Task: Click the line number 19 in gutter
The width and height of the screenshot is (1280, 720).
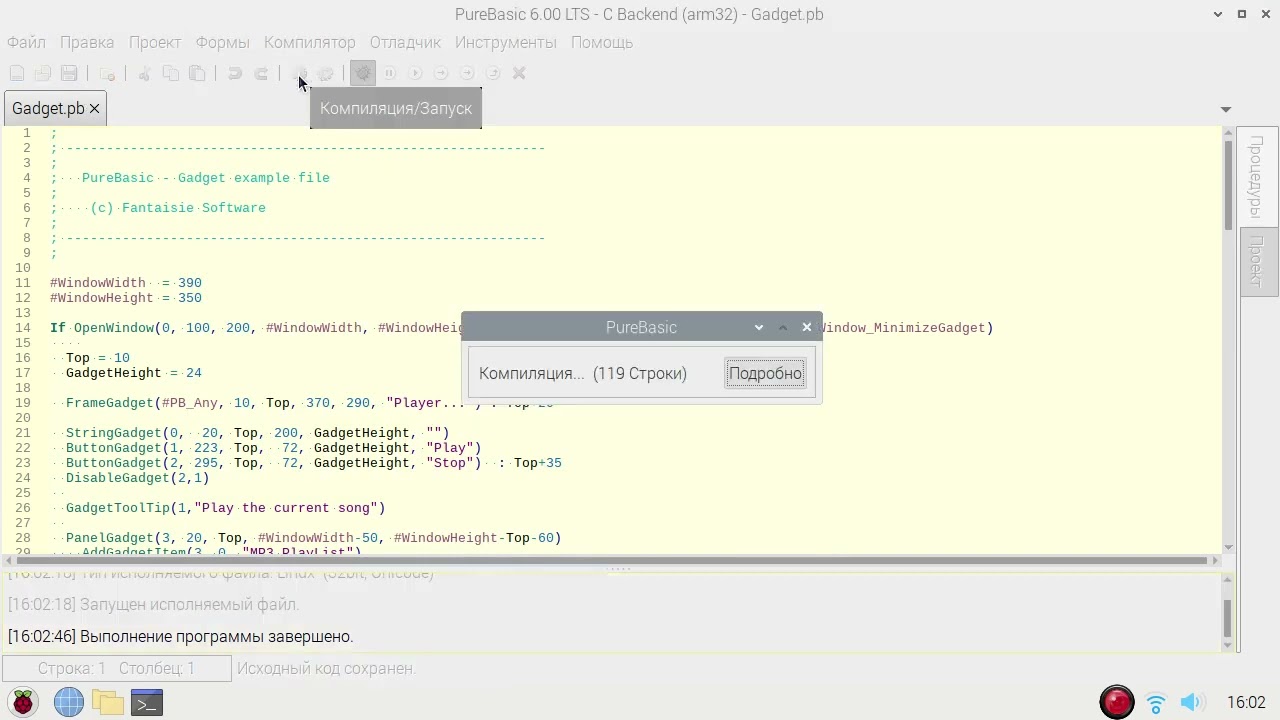Action: tap(23, 403)
